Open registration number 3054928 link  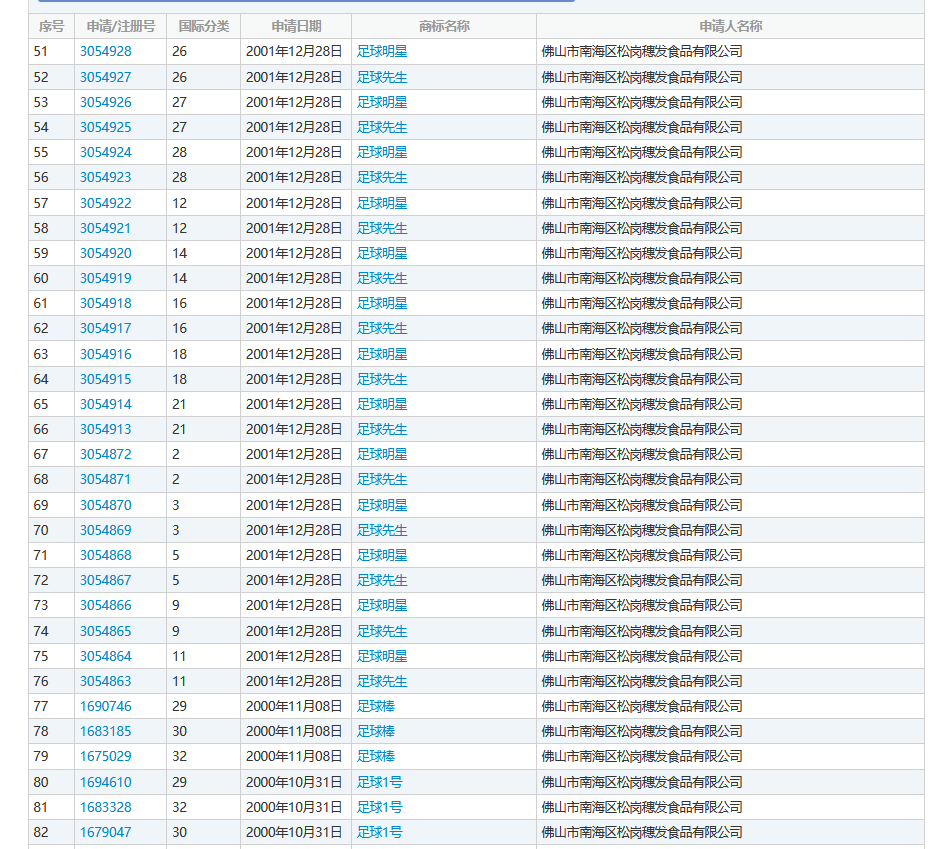pos(105,51)
